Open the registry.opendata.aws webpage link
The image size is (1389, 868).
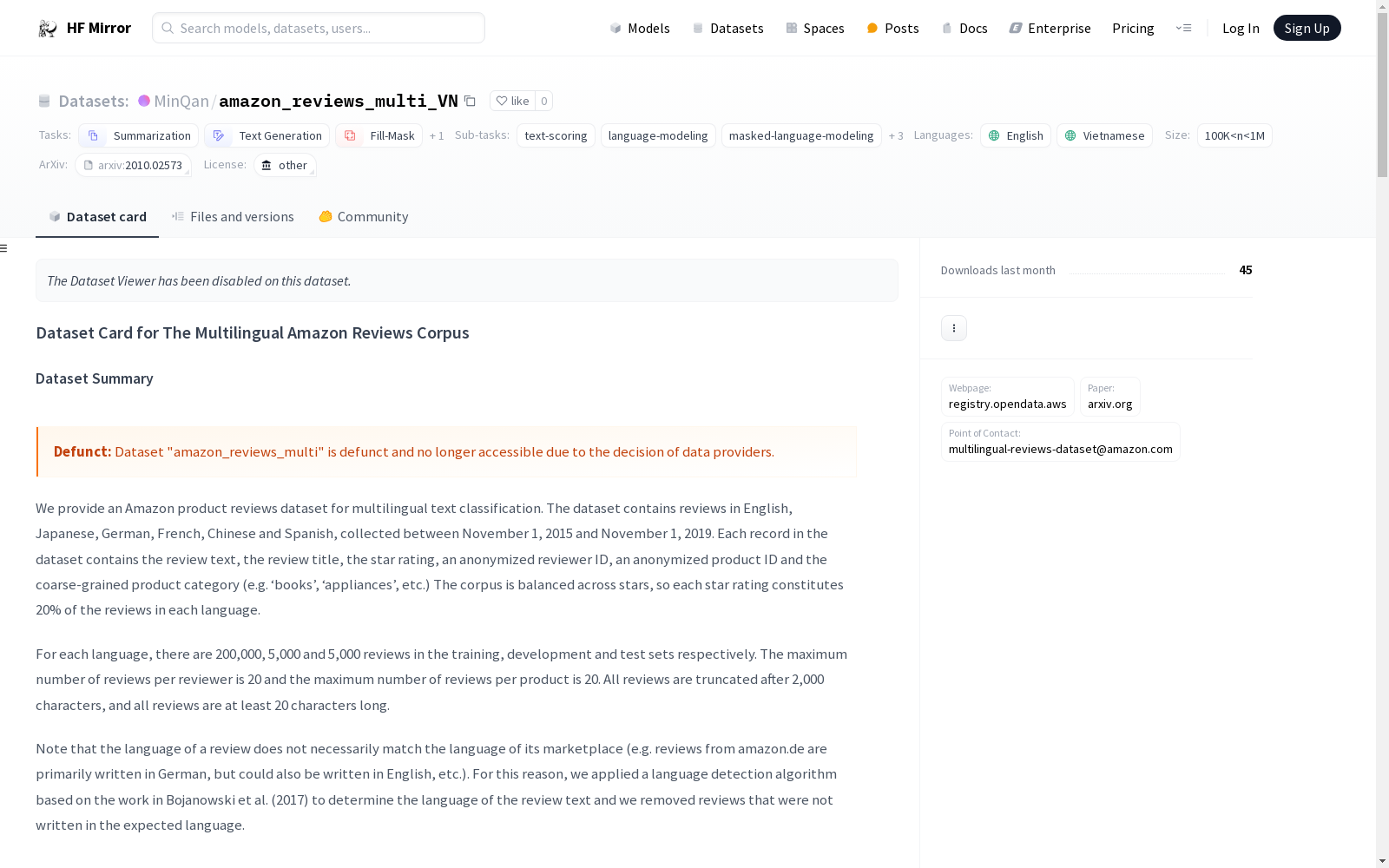point(1007,397)
